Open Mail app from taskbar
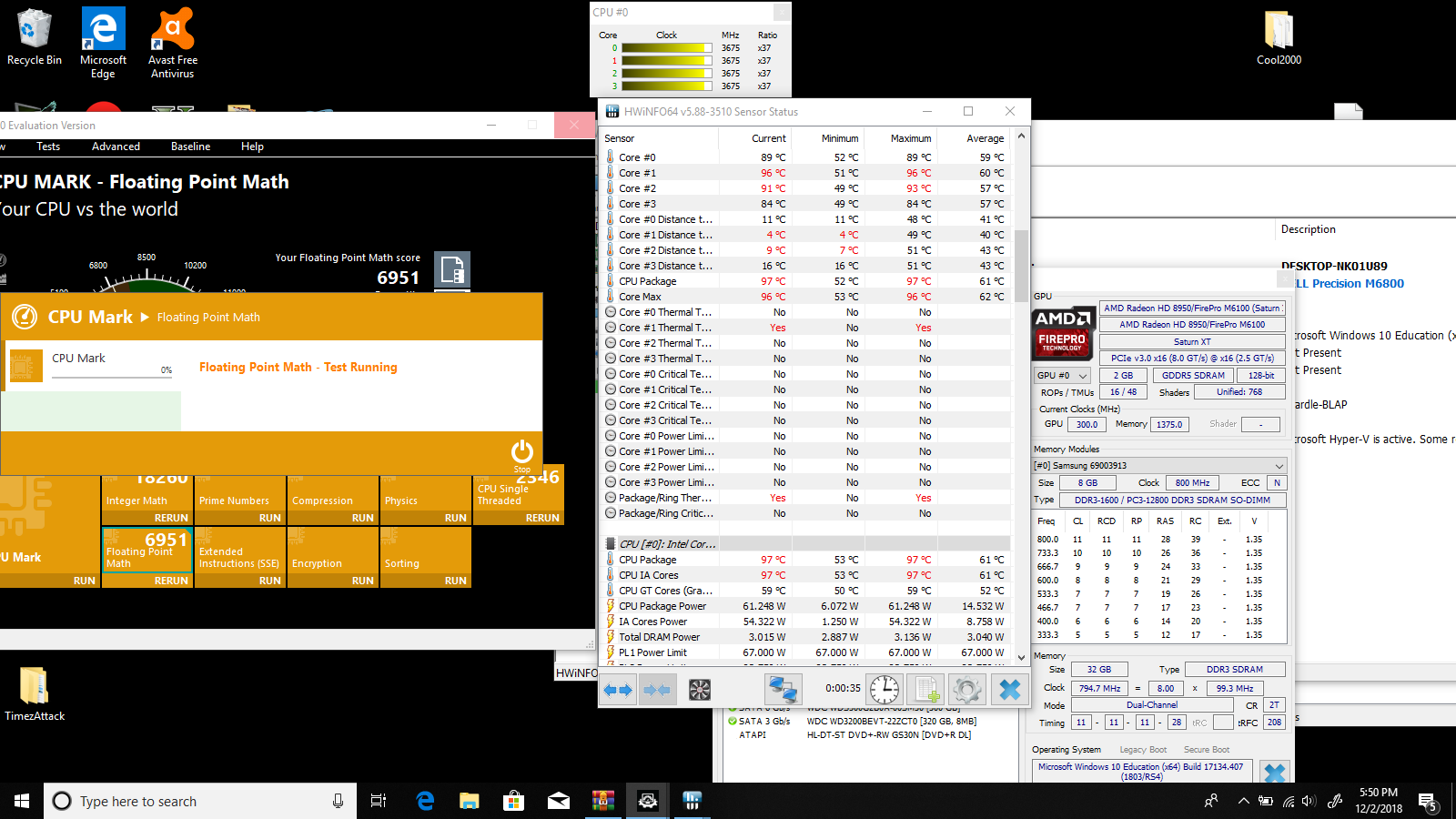The image size is (1456, 819). pyautogui.click(x=559, y=801)
